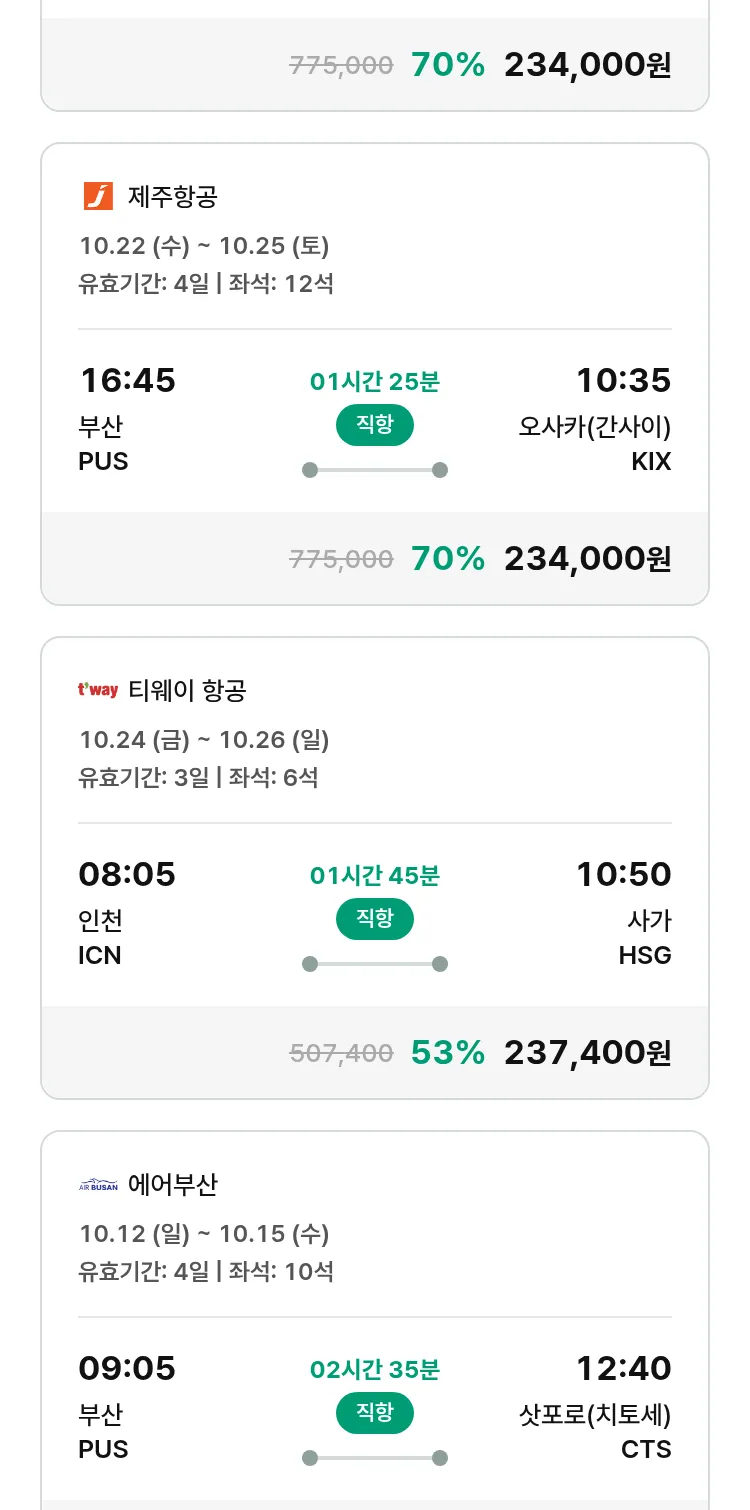Tap the 직항 badge on the 티웨이 항공 card
The height and width of the screenshot is (1510, 750).
[375, 919]
